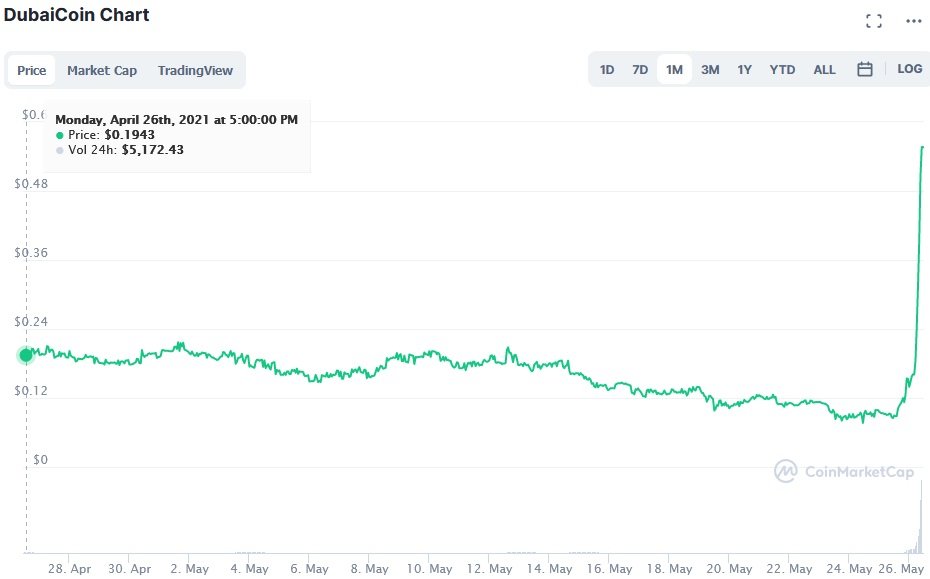Click the 20. May x-axis label
Image resolution: width=930 pixels, height=579 pixels.
tap(729, 568)
